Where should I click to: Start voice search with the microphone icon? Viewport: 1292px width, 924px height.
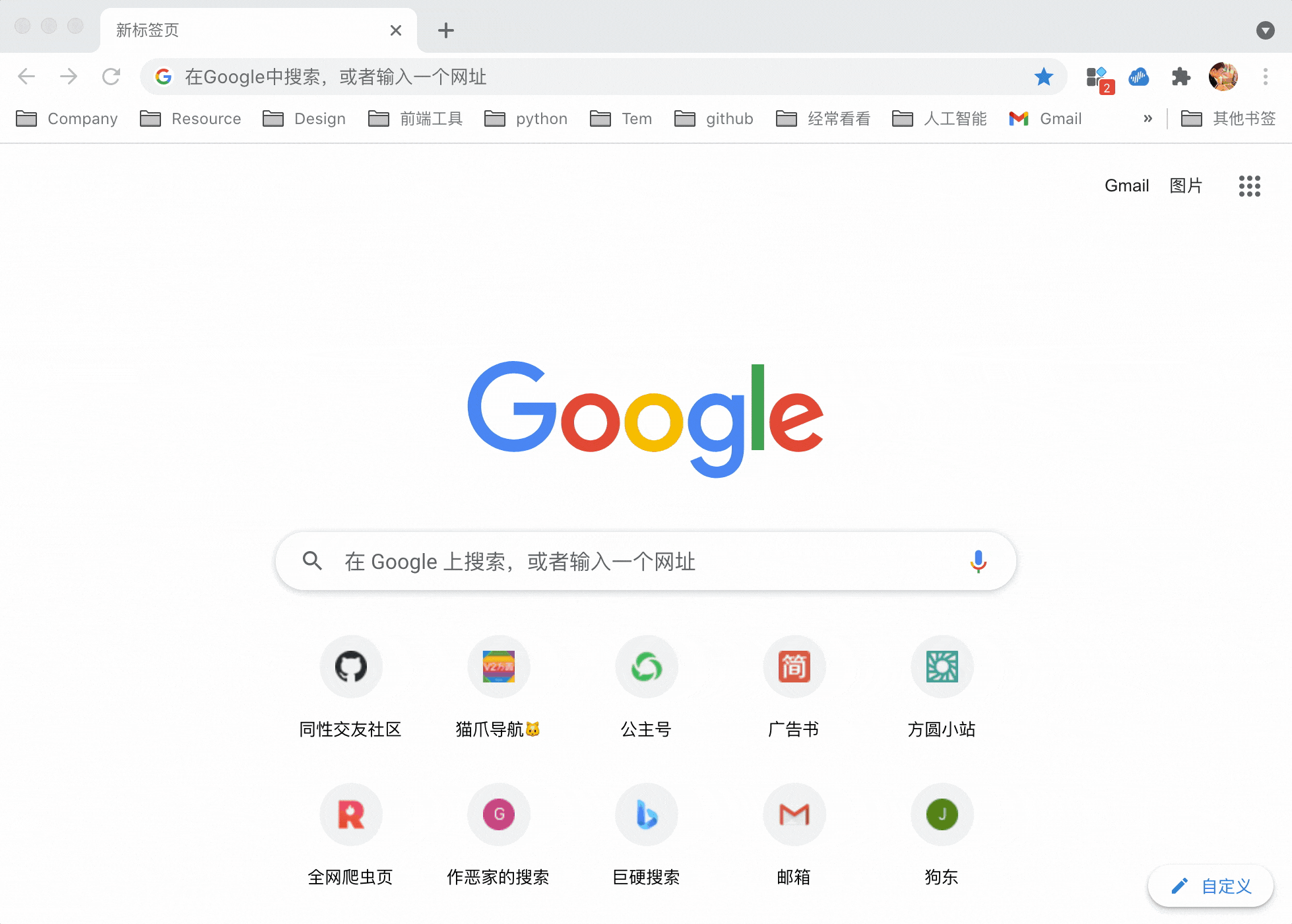click(978, 562)
